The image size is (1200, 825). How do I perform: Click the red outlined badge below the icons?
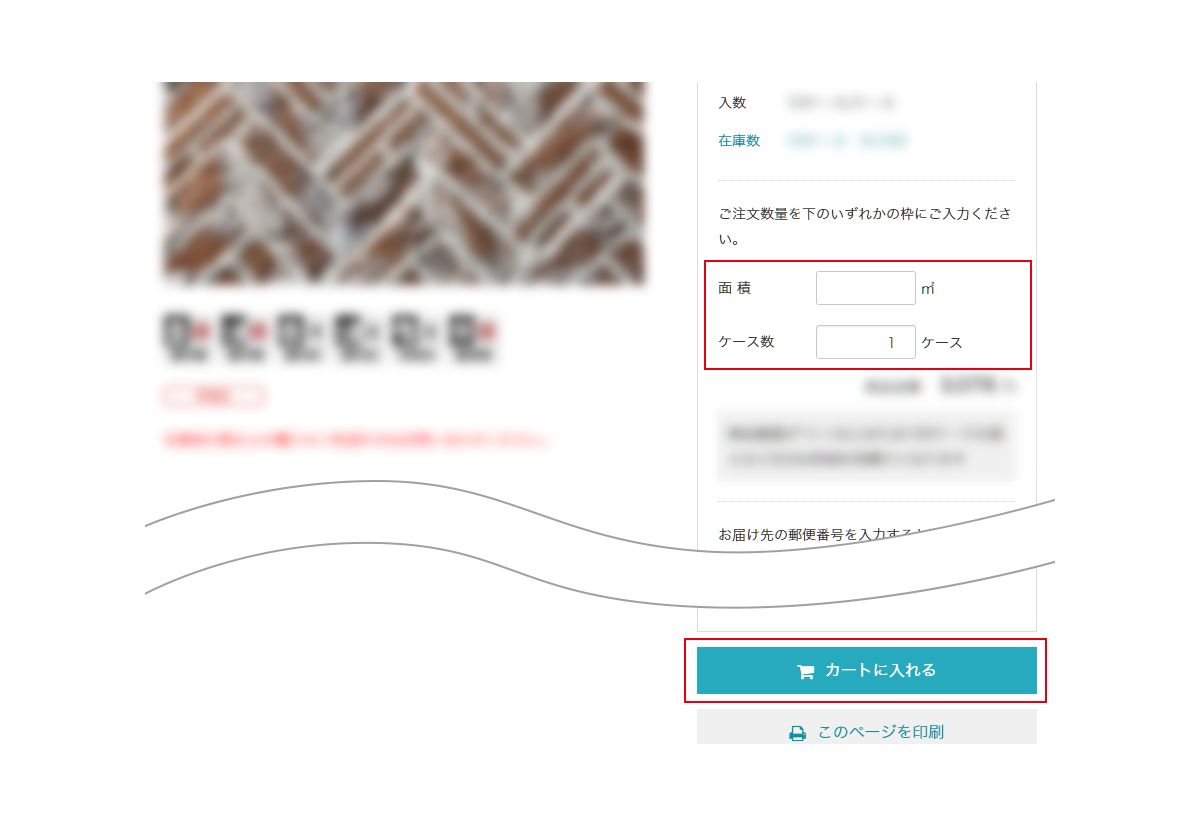pos(213,397)
